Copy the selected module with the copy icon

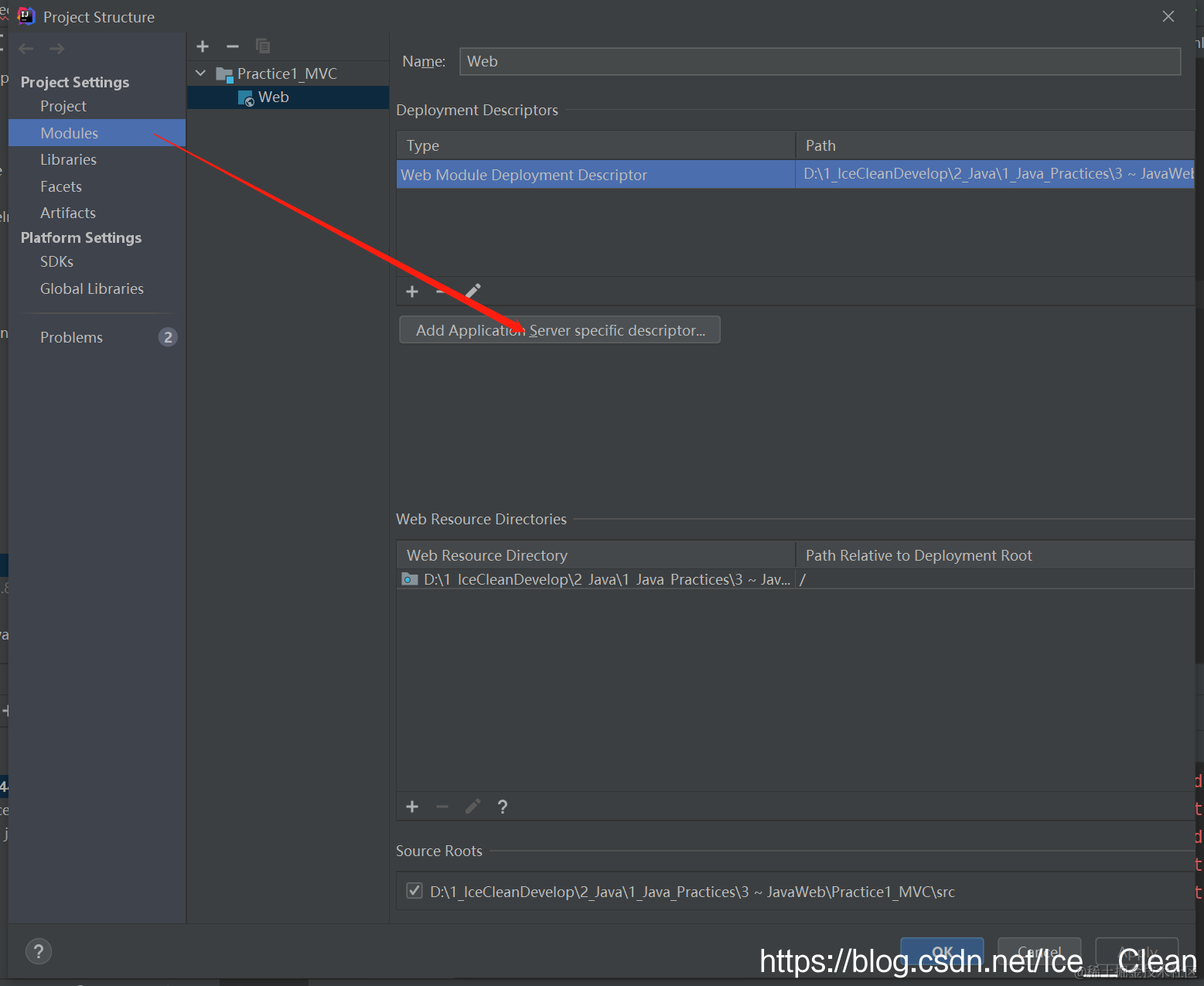(263, 46)
